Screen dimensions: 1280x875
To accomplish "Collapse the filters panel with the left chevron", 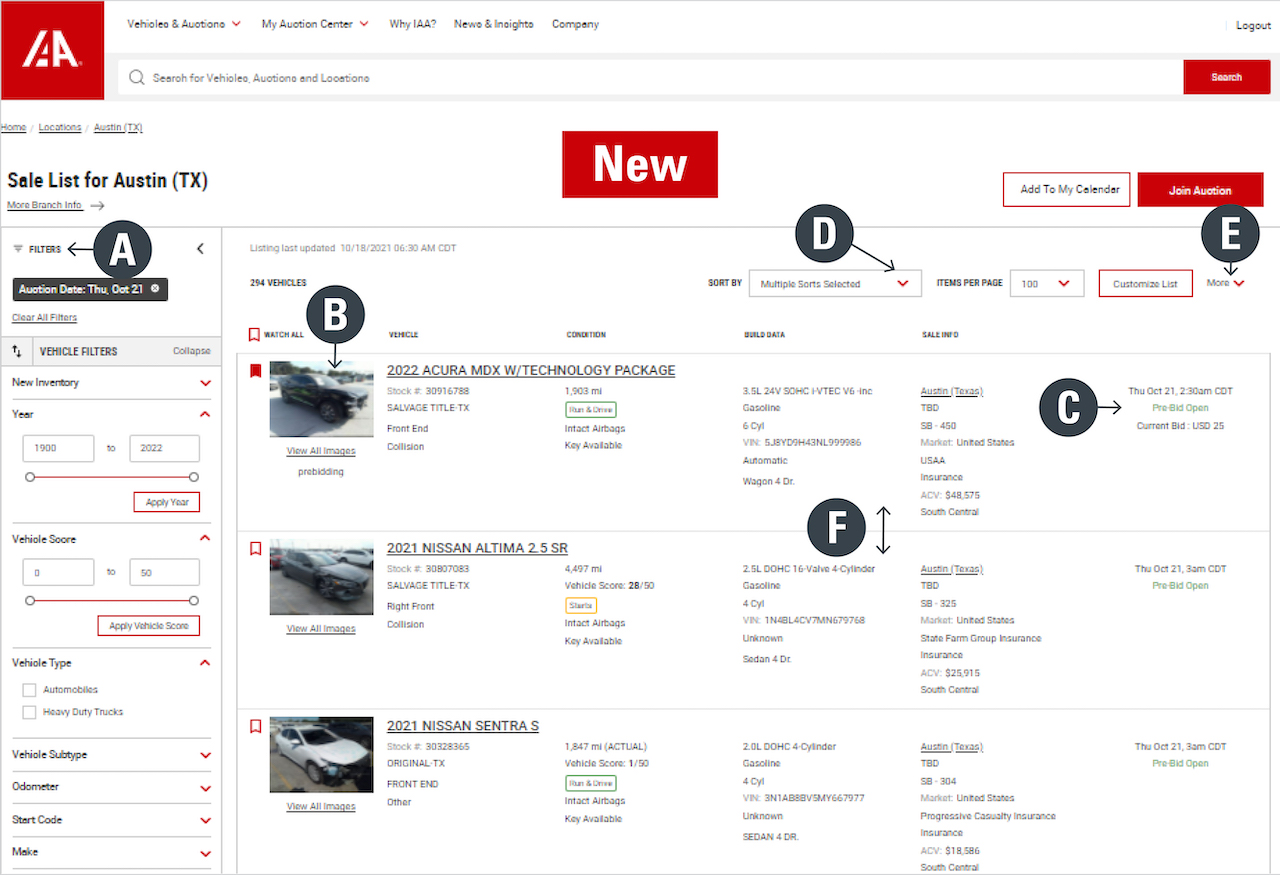I will (x=200, y=249).
